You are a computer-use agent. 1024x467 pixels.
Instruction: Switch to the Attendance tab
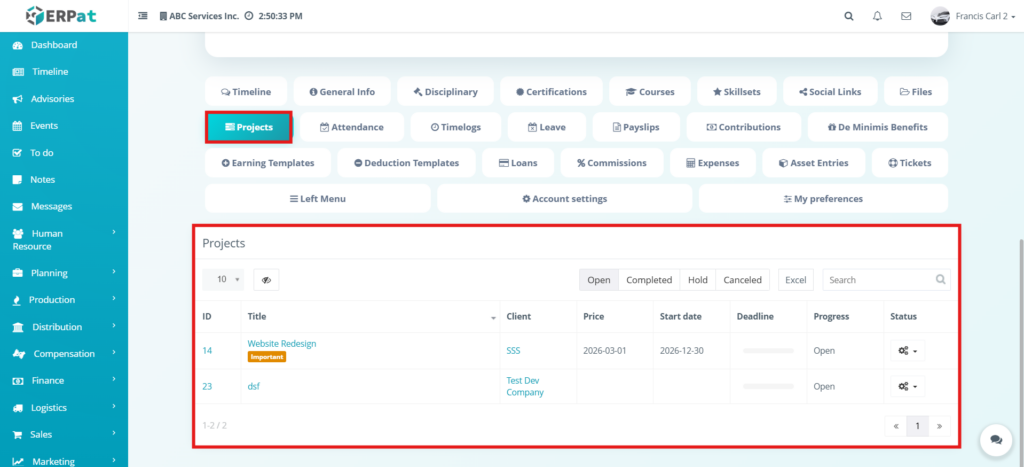point(351,127)
